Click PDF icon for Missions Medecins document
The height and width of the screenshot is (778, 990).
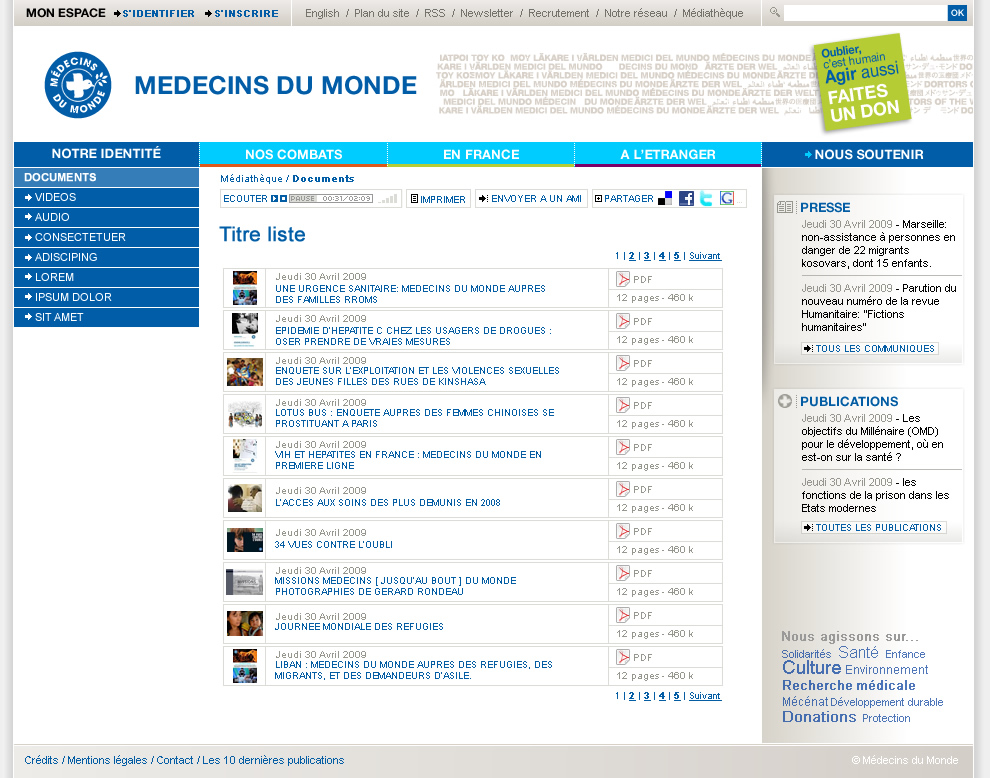(x=623, y=573)
